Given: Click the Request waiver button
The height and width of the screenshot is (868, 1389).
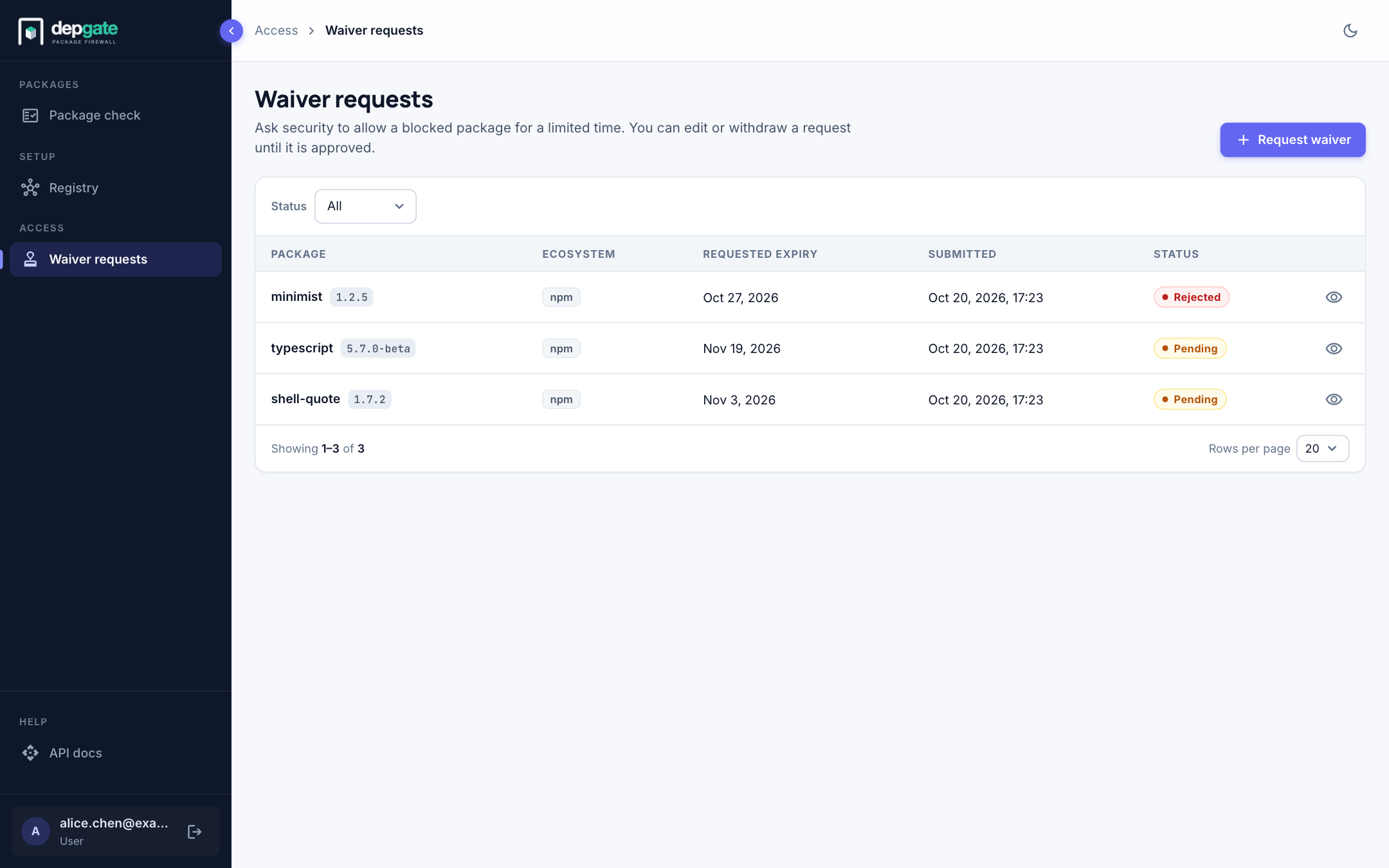Looking at the screenshot, I should [1293, 140].
